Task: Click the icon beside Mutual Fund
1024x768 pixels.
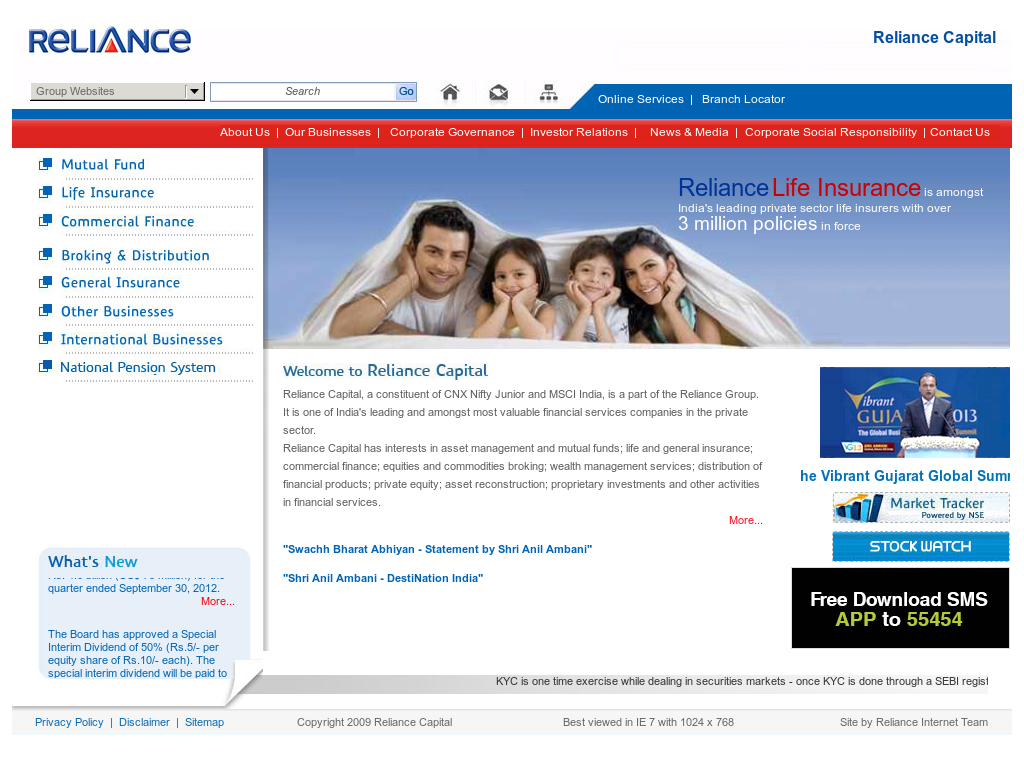Action: 44,163
